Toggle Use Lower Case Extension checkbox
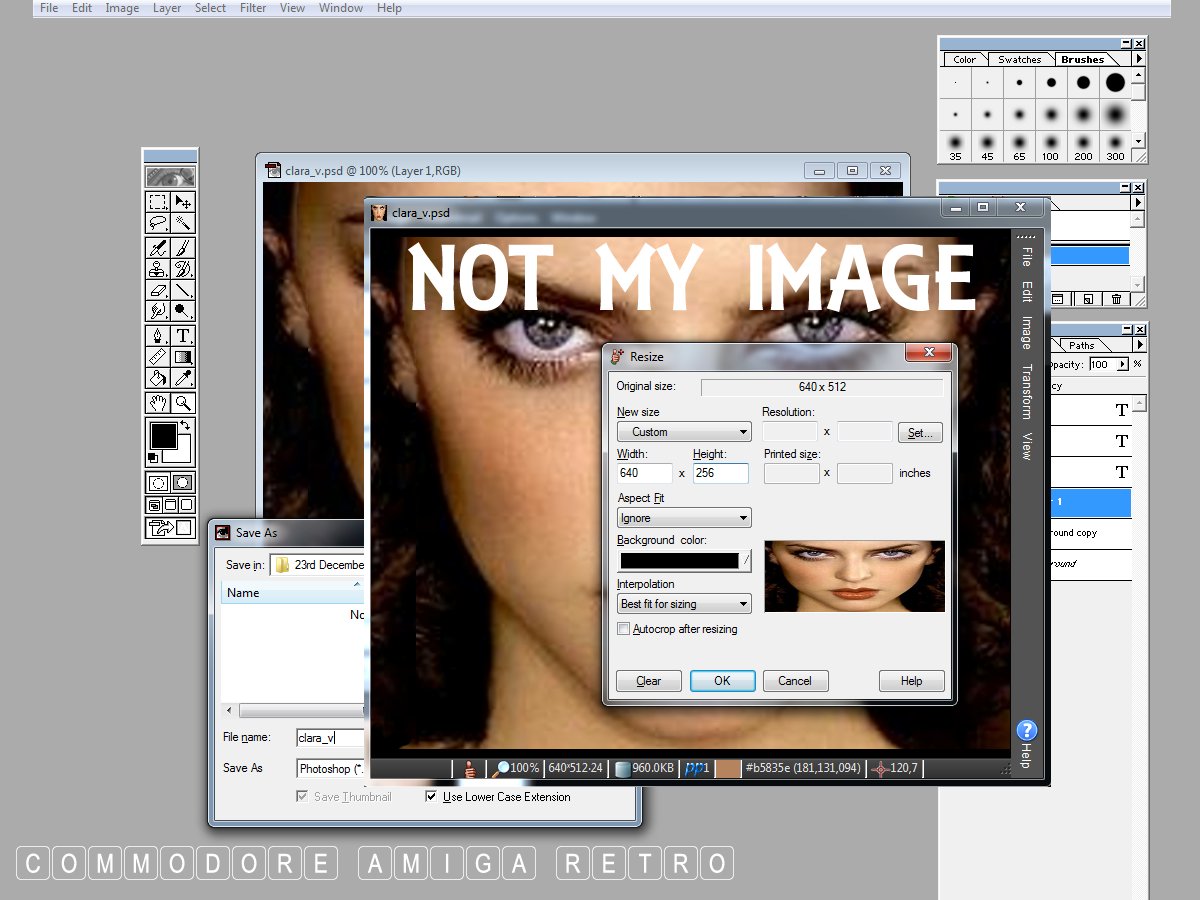The width and height of the screenshot is (1200, 900). click(432, 797)
